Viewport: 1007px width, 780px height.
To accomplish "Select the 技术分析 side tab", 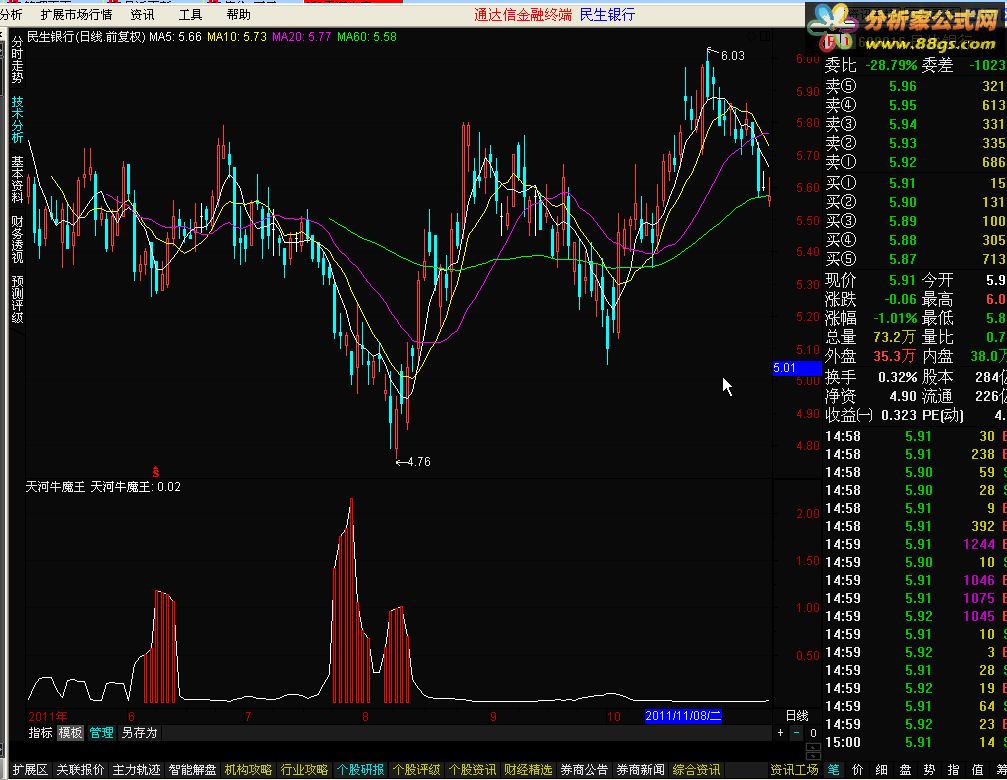I will pyautogui.click(x=17, y=119).
